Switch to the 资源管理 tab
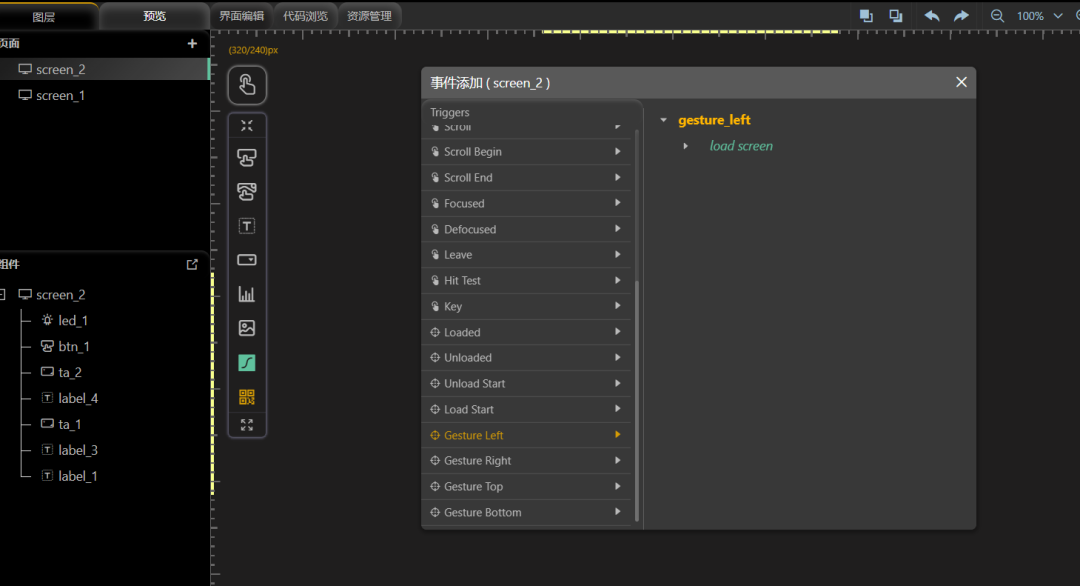This screenshot has width=1080, height=586. coord(369,16)
